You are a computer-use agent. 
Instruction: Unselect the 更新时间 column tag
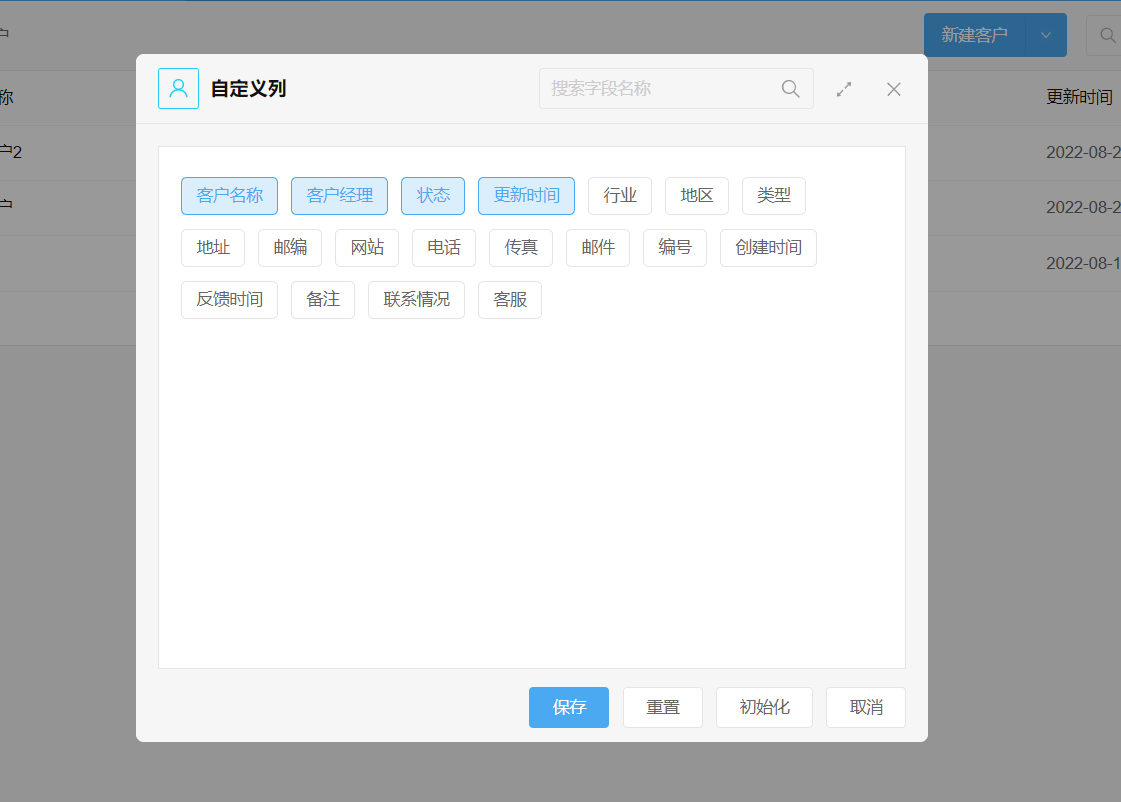tap(526, 196)
